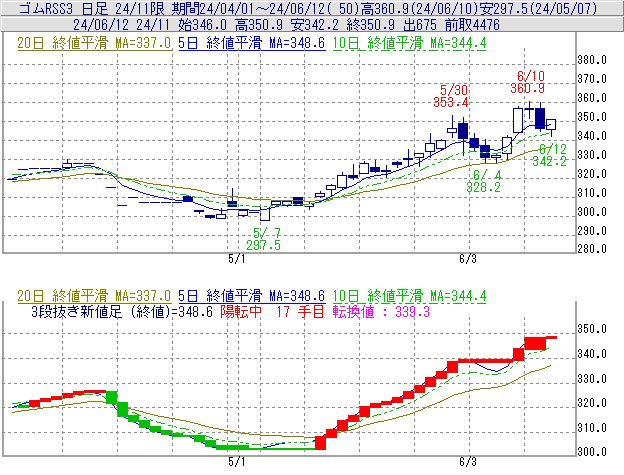Click the 5日 終値平滑 MA=348.6 label in lower chart
Viewport: 624px width, 475px height.
(x=252, y=296)
